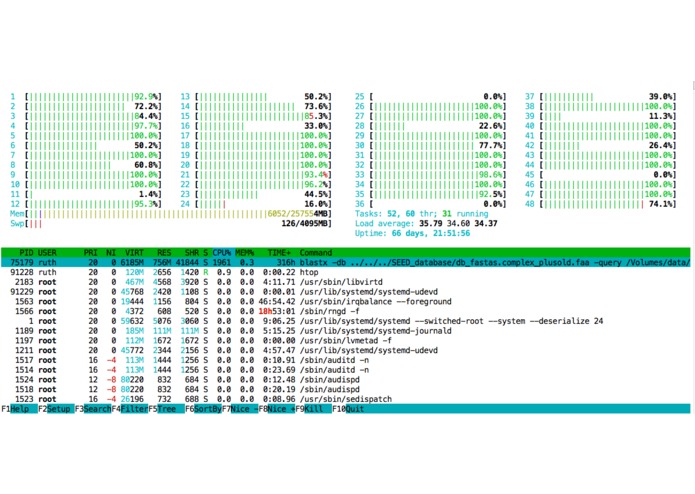
Task: Select the irqbalance --foreground process row
Action: [346, 301]
